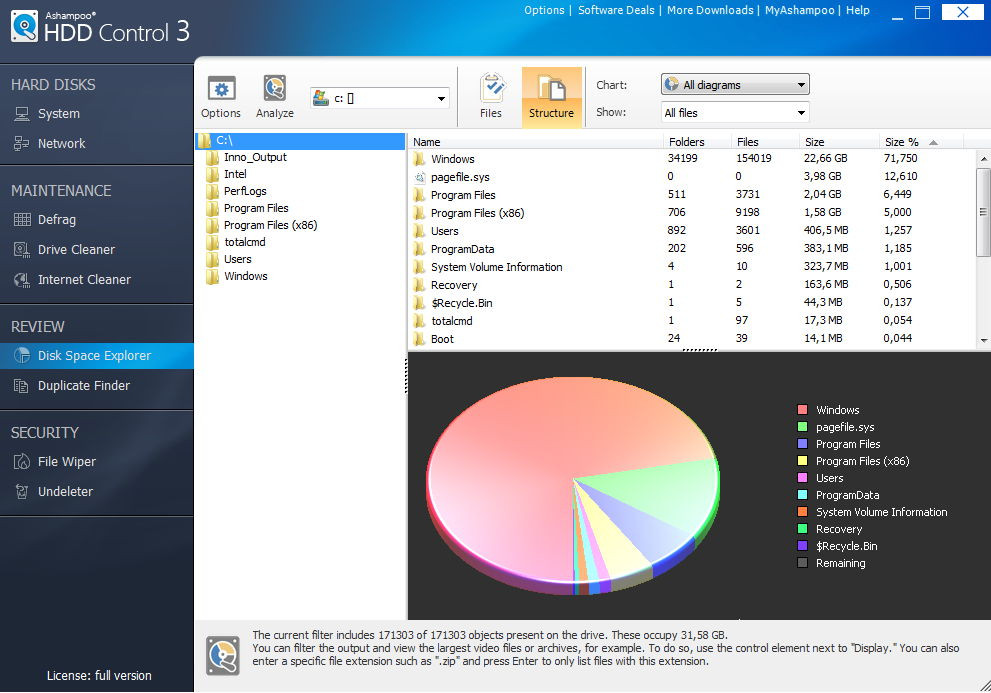
Task: Click the pagefile.sys file icon
Action: pyautogui.click(x=419, y=177)
